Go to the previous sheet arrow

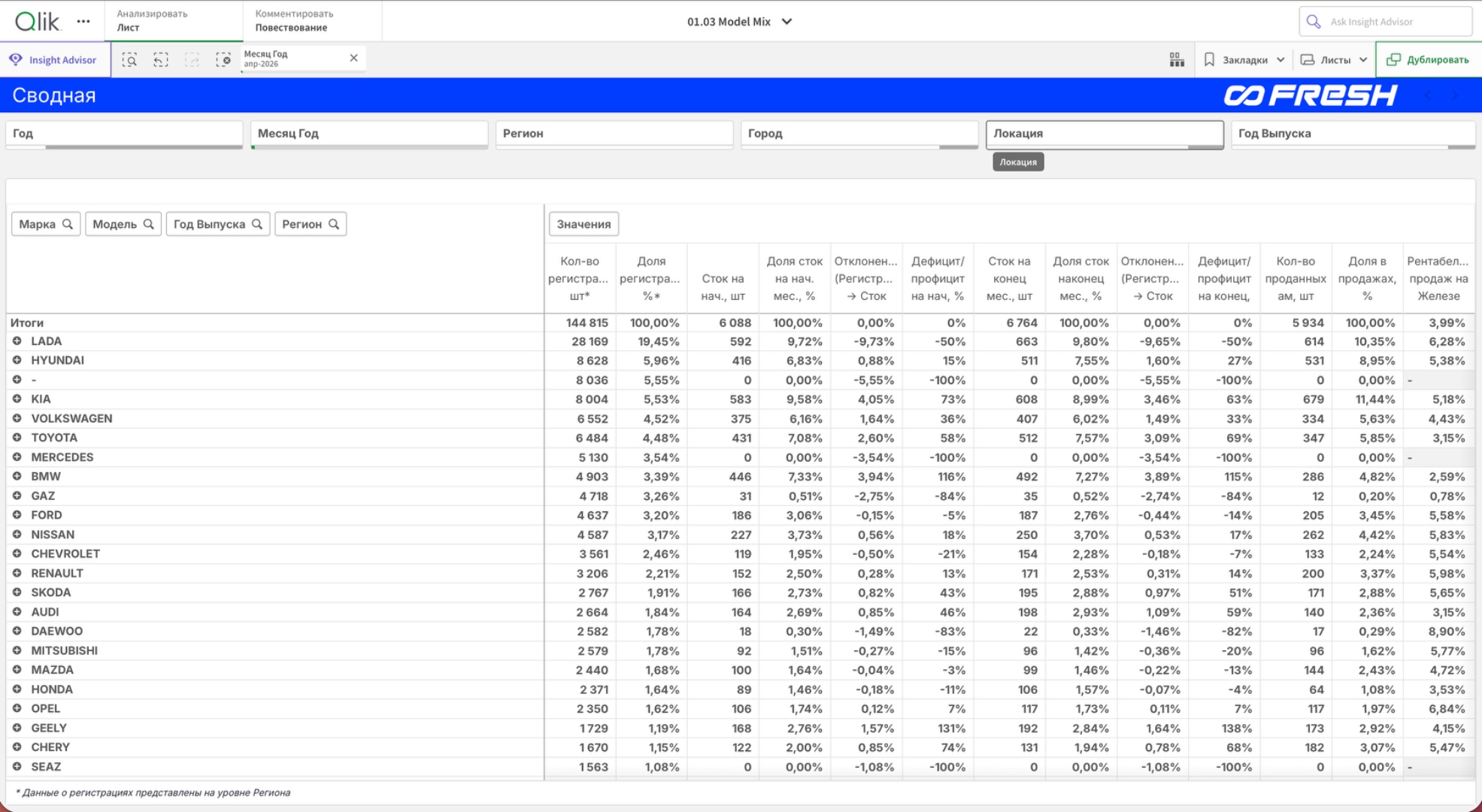coord(1429,95)
